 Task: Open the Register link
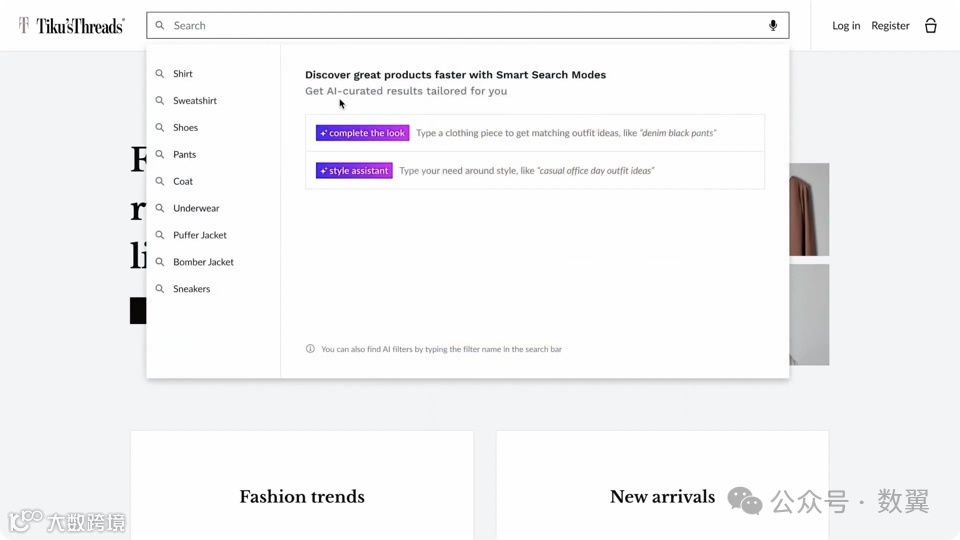pyautogui.click(x=890, y=26)
